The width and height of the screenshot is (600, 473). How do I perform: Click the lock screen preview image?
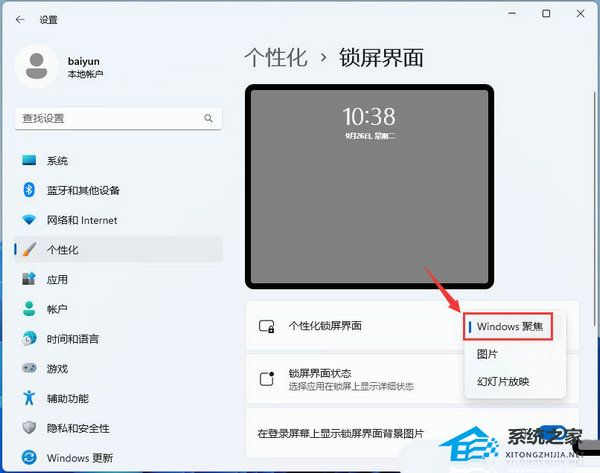pyautogui.click(x=370, y=186)
